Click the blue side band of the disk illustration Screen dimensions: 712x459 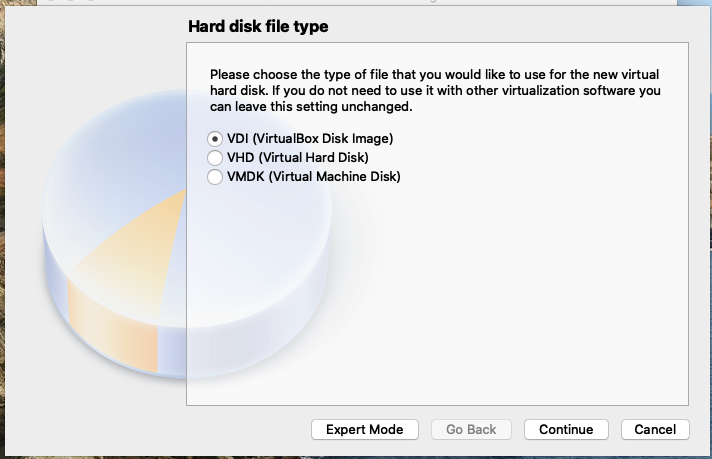(x=172, y=350)
